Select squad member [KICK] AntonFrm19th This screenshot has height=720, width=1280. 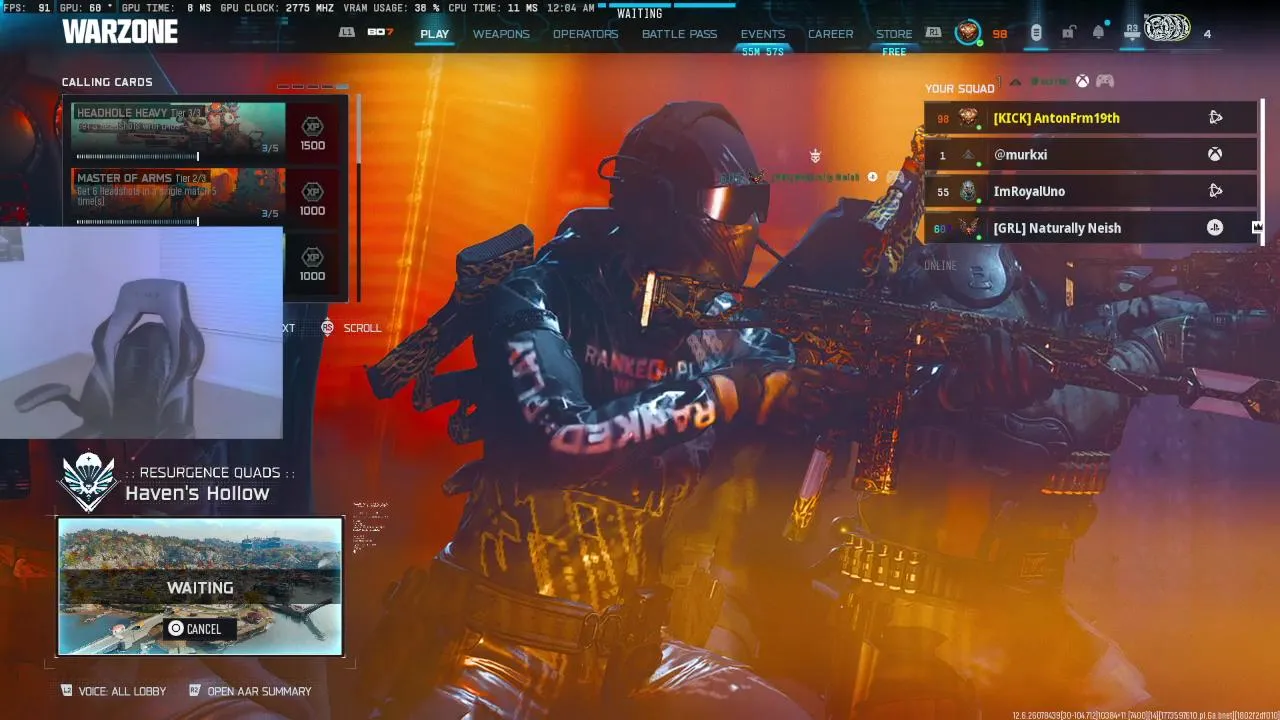[1090, 118]
